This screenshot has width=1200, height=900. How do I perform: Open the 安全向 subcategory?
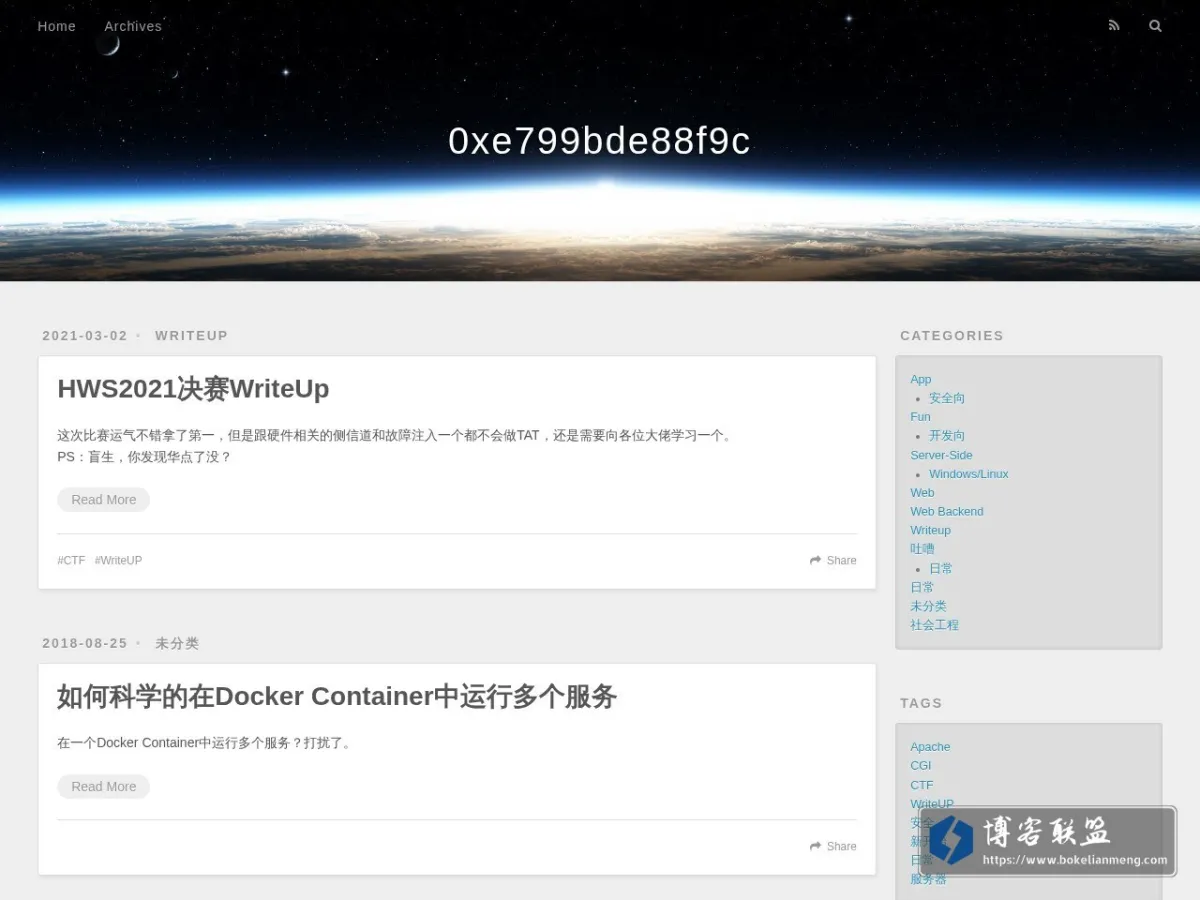(947, 398)
